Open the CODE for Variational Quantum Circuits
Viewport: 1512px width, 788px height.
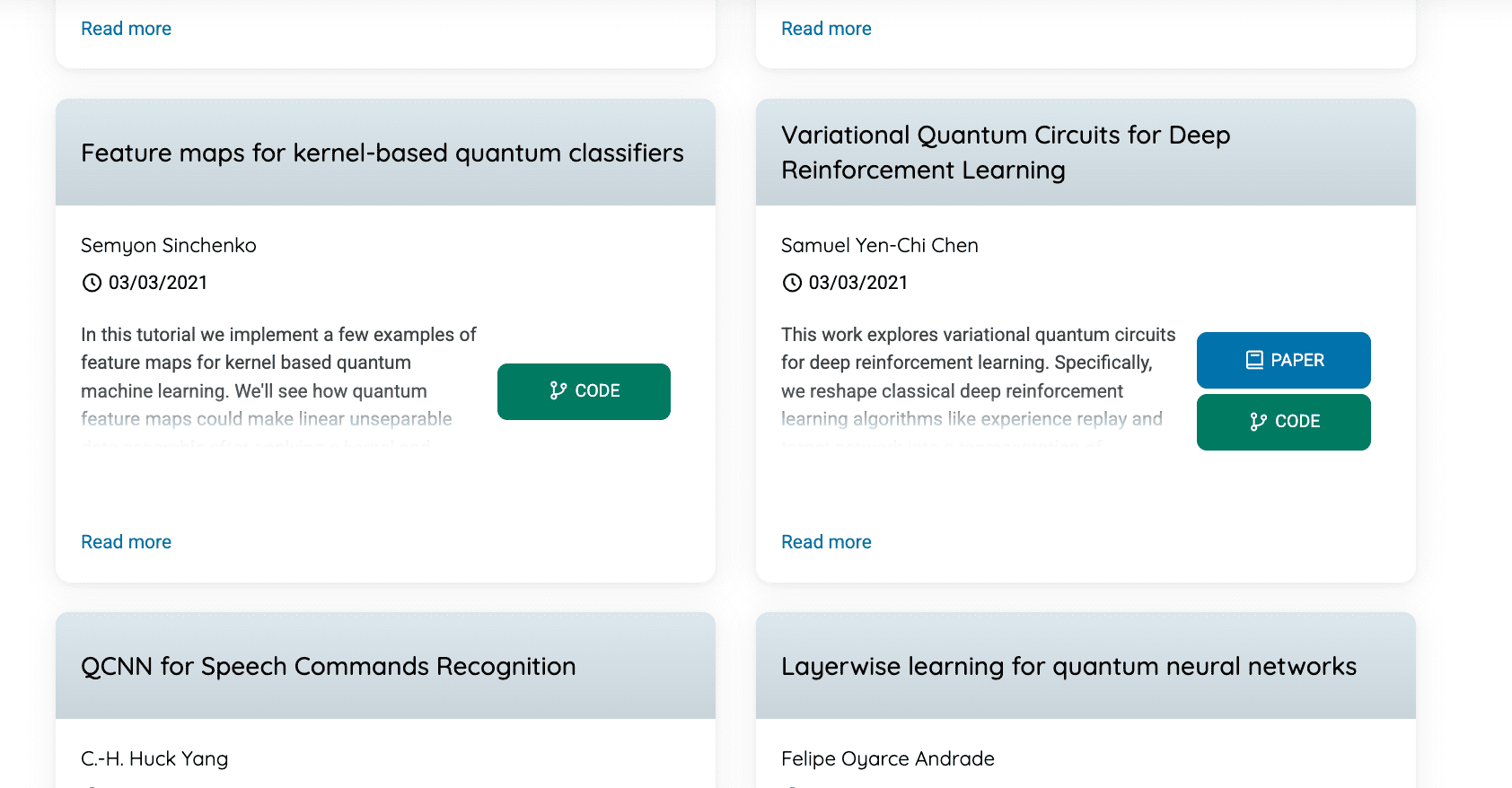point(1283,421)
